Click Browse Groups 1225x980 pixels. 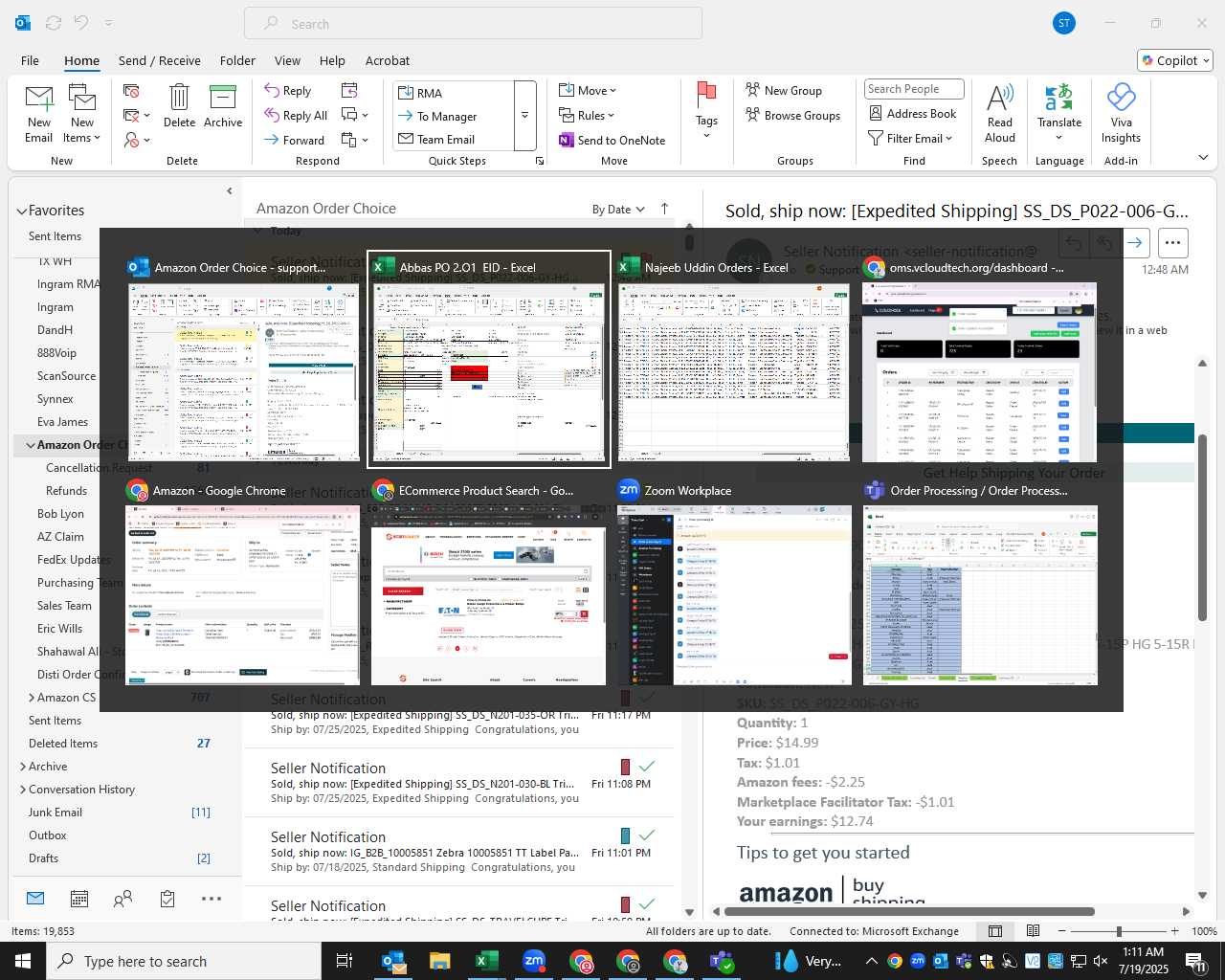pos(792,115)
